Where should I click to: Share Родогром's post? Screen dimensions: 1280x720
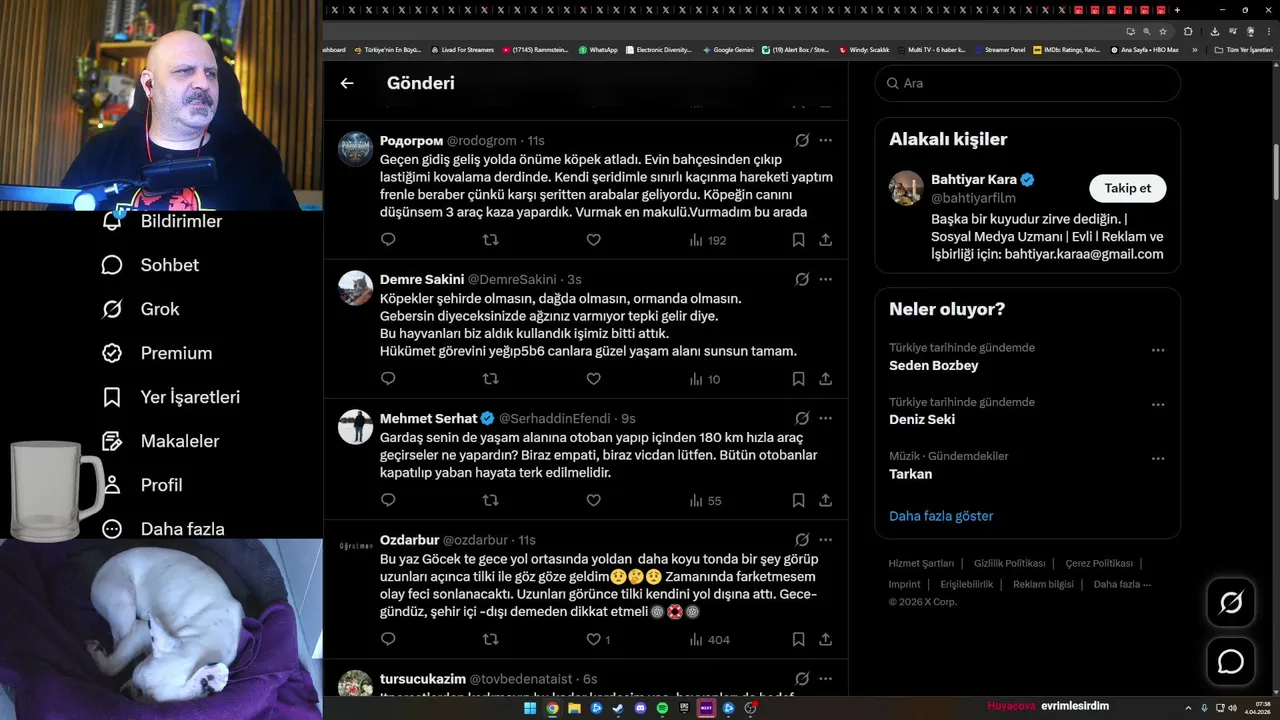[826, 240]
